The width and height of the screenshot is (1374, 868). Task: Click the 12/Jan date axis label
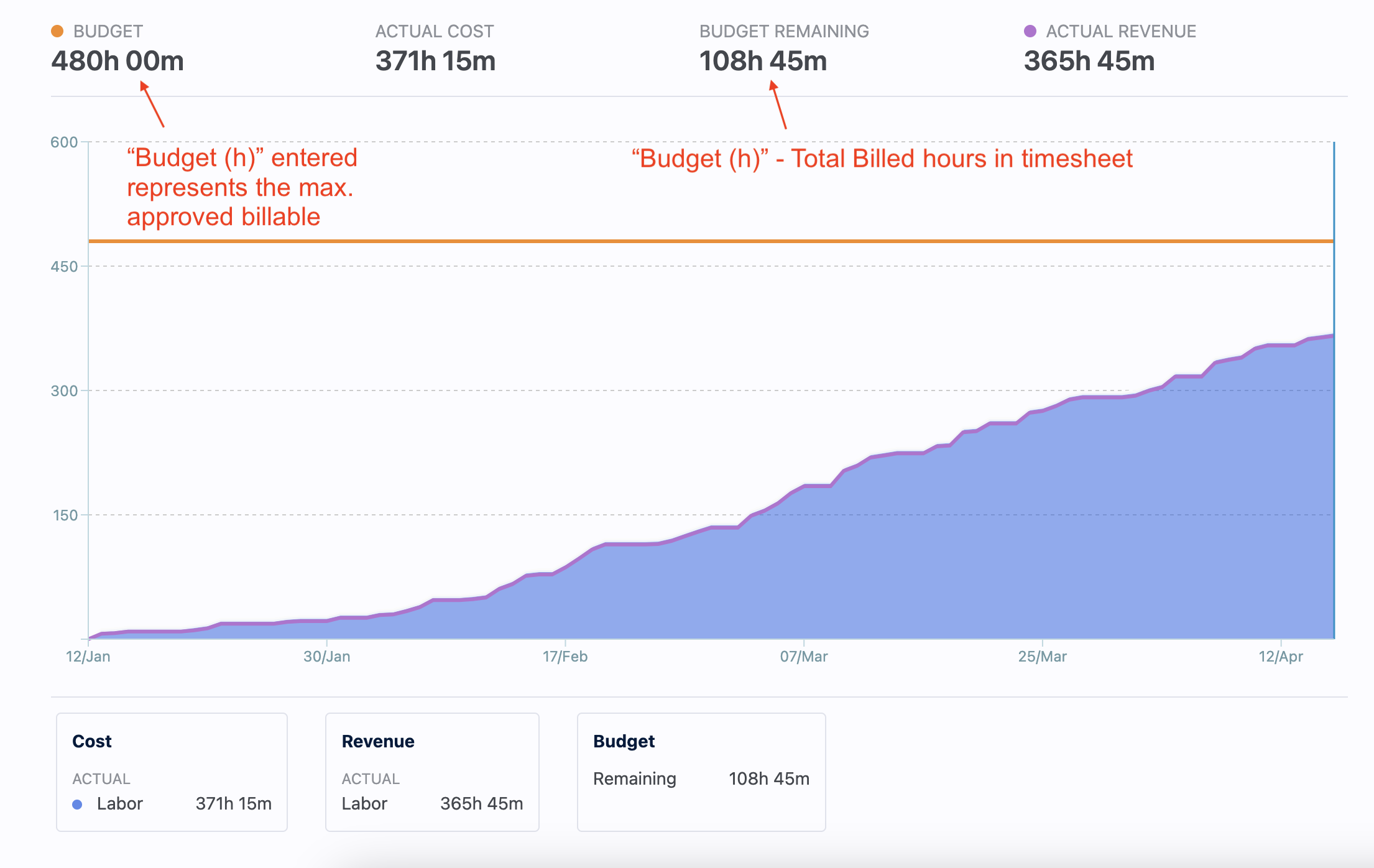click(x=88, y=657)
